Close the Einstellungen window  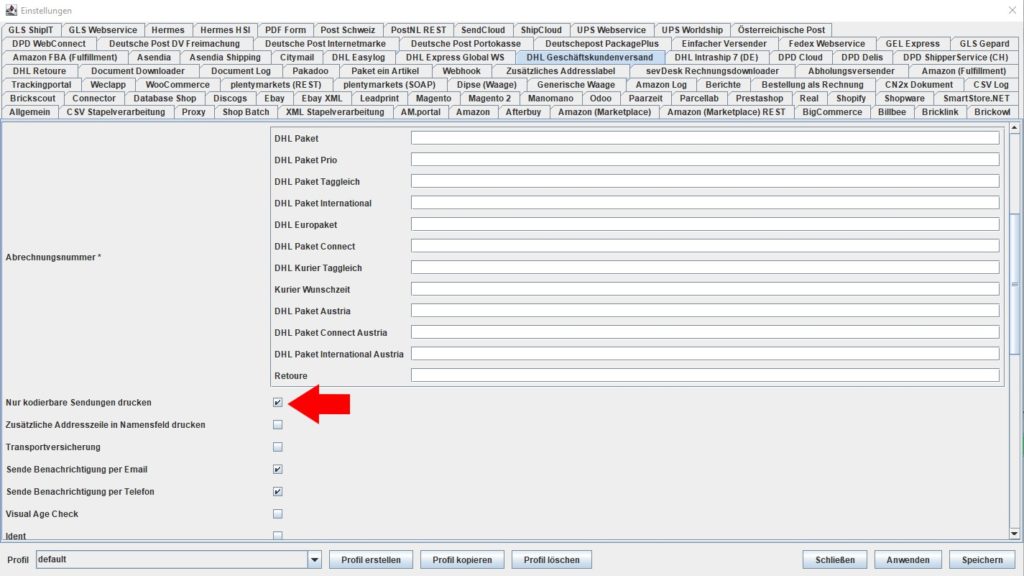[1012, 10]
